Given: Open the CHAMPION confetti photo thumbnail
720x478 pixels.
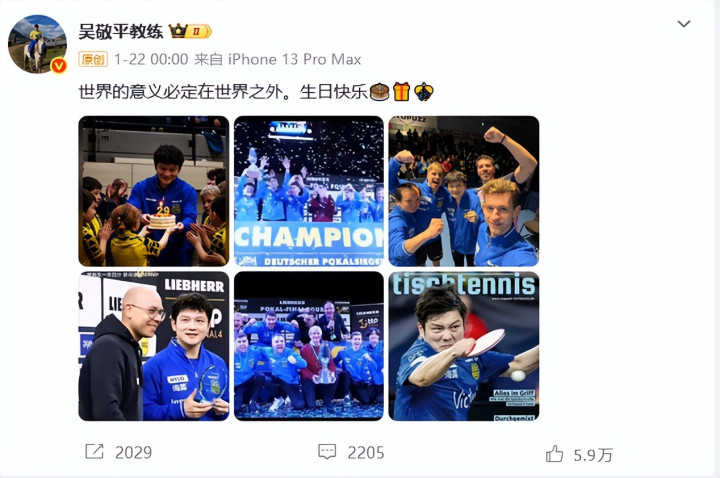Looking at the screenshot, I should pos(309,191).
